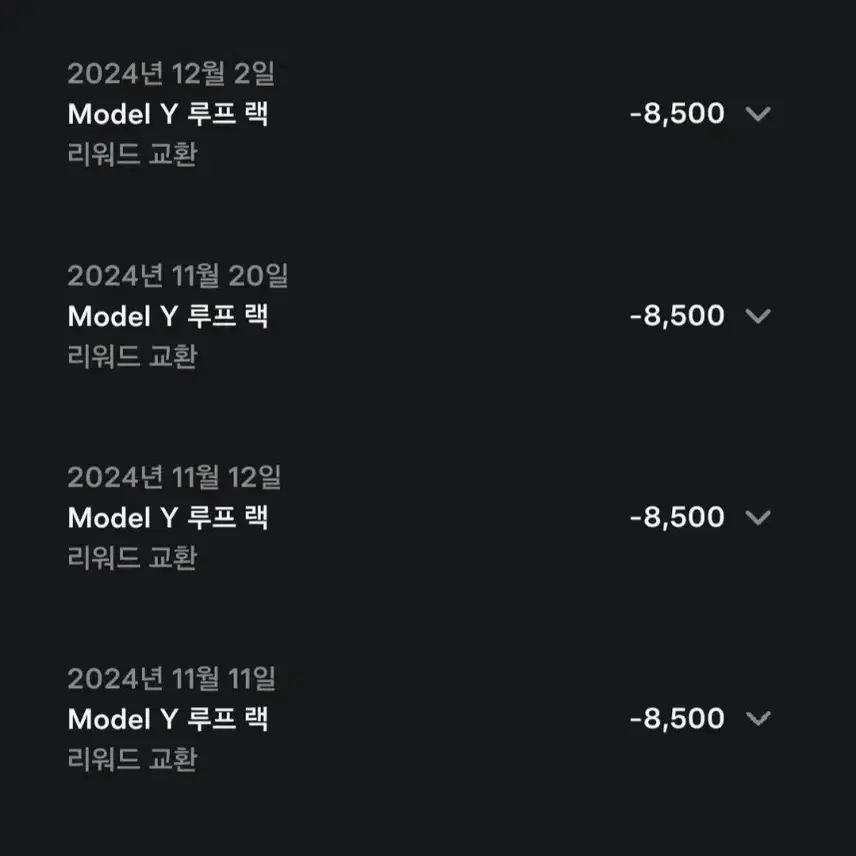Open Model Y 루프 랙 under 11월 11일
This screenshot has height=856, width=856.
coord(168,719)
